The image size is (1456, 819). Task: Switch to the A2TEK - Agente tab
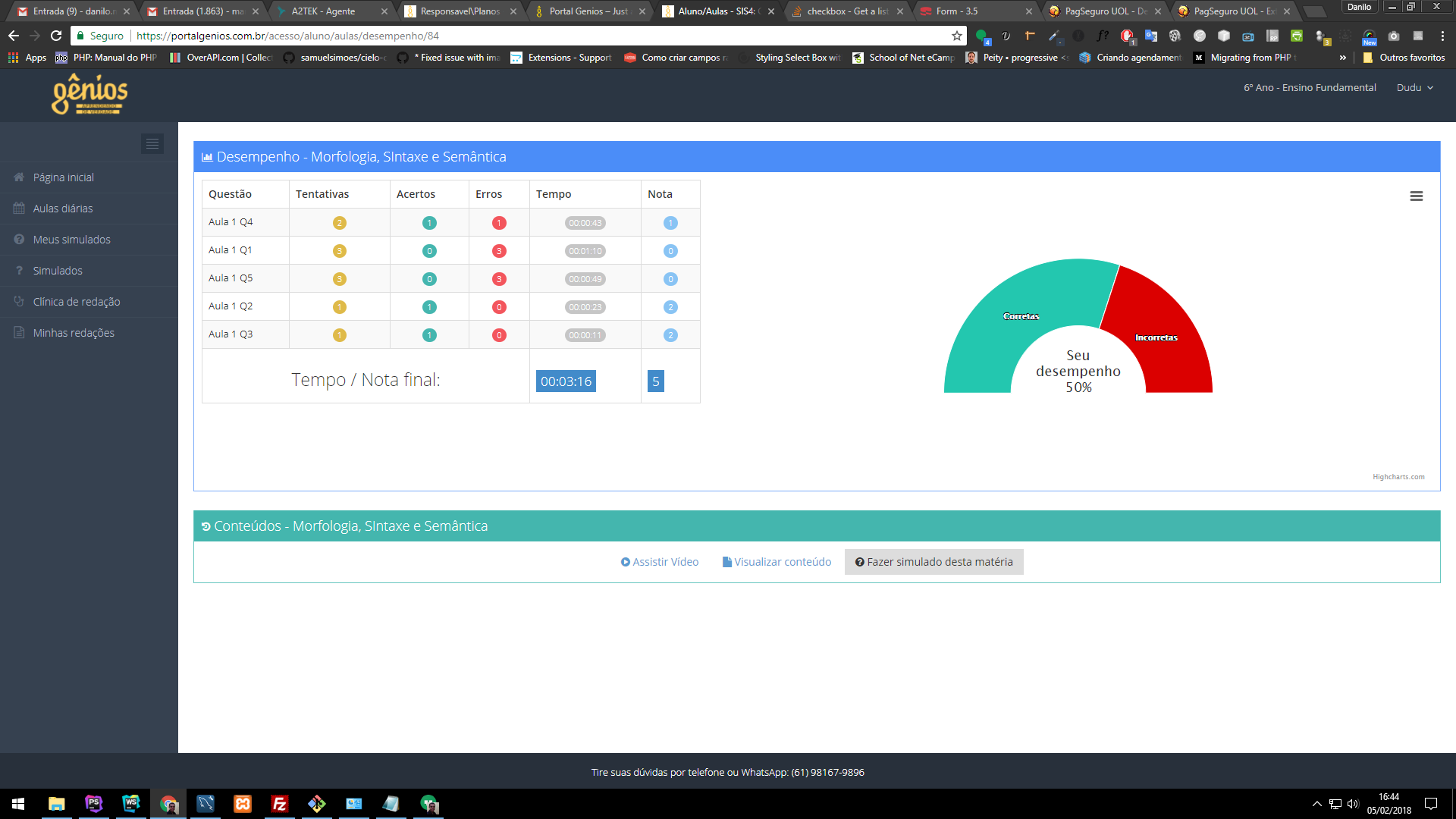(x=325, y=11)
